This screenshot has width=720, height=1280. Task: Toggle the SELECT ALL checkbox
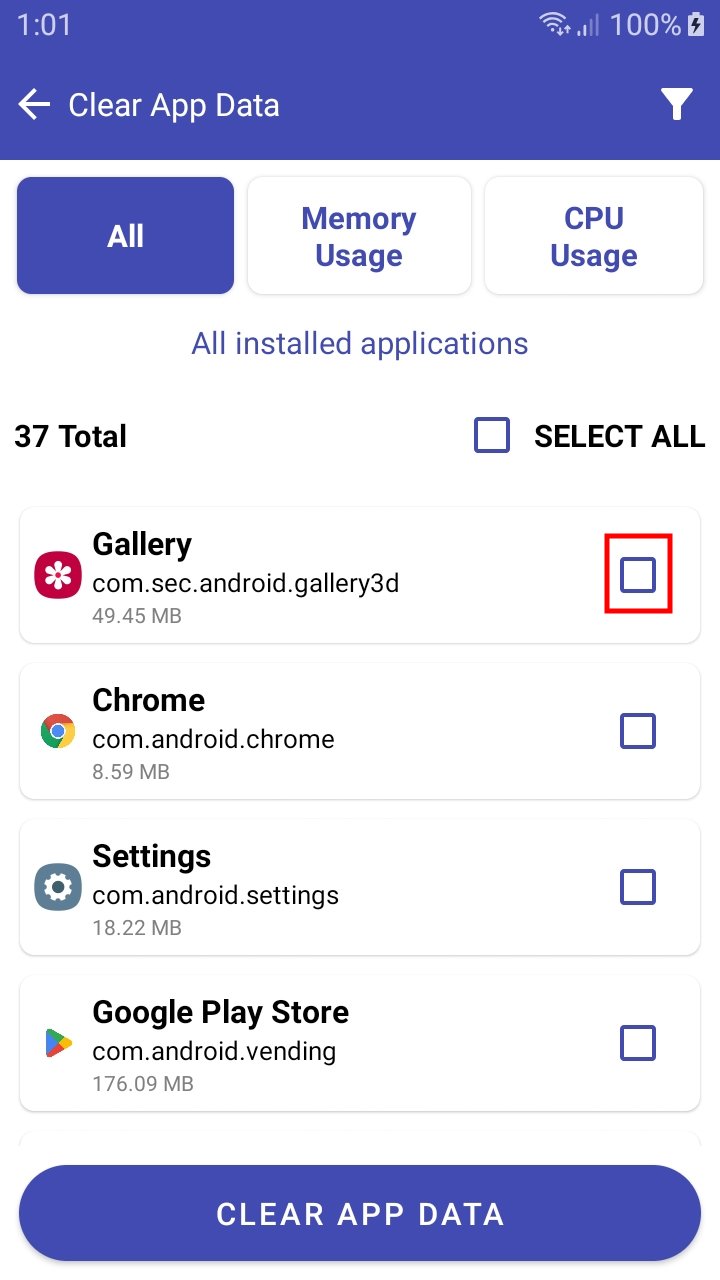492,436
